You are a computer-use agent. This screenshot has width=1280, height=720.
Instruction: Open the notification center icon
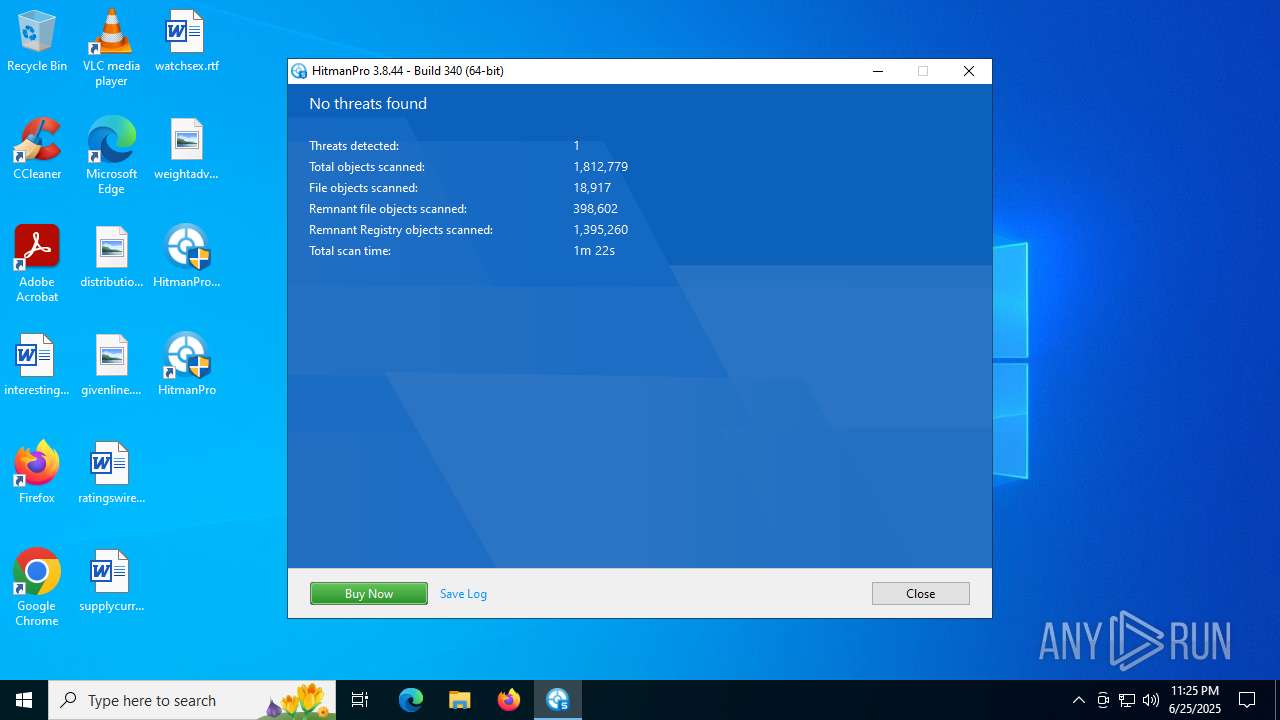[1247, 700]
